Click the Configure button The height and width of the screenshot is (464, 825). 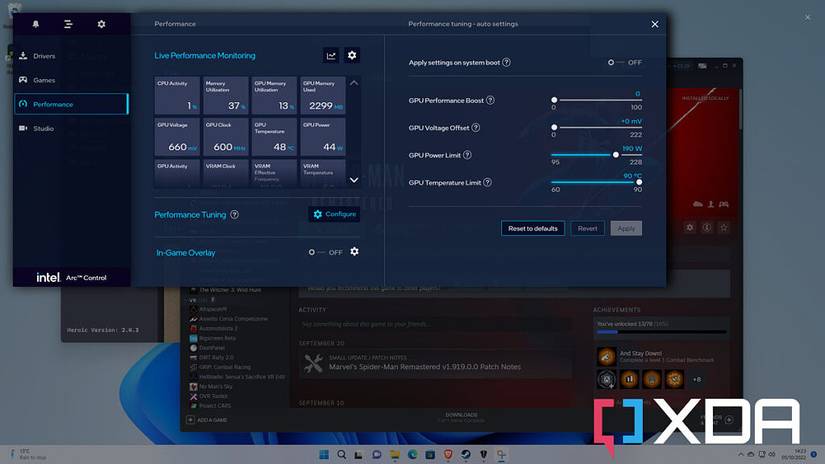click(x=334, y=214)
